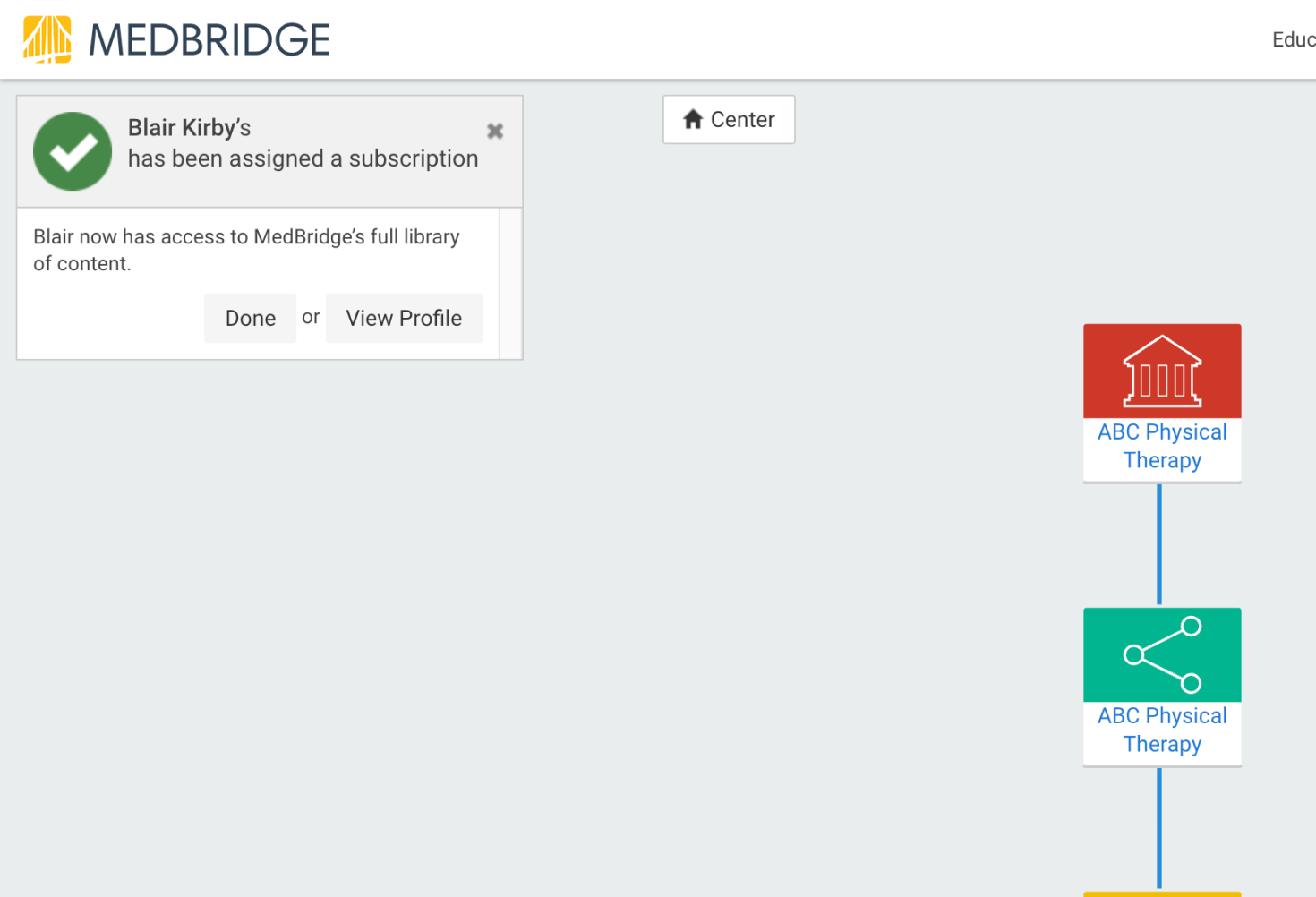Close the subscription notification with the X
This screenshot has width=1316, height=897.
click(x=495, y=131)
